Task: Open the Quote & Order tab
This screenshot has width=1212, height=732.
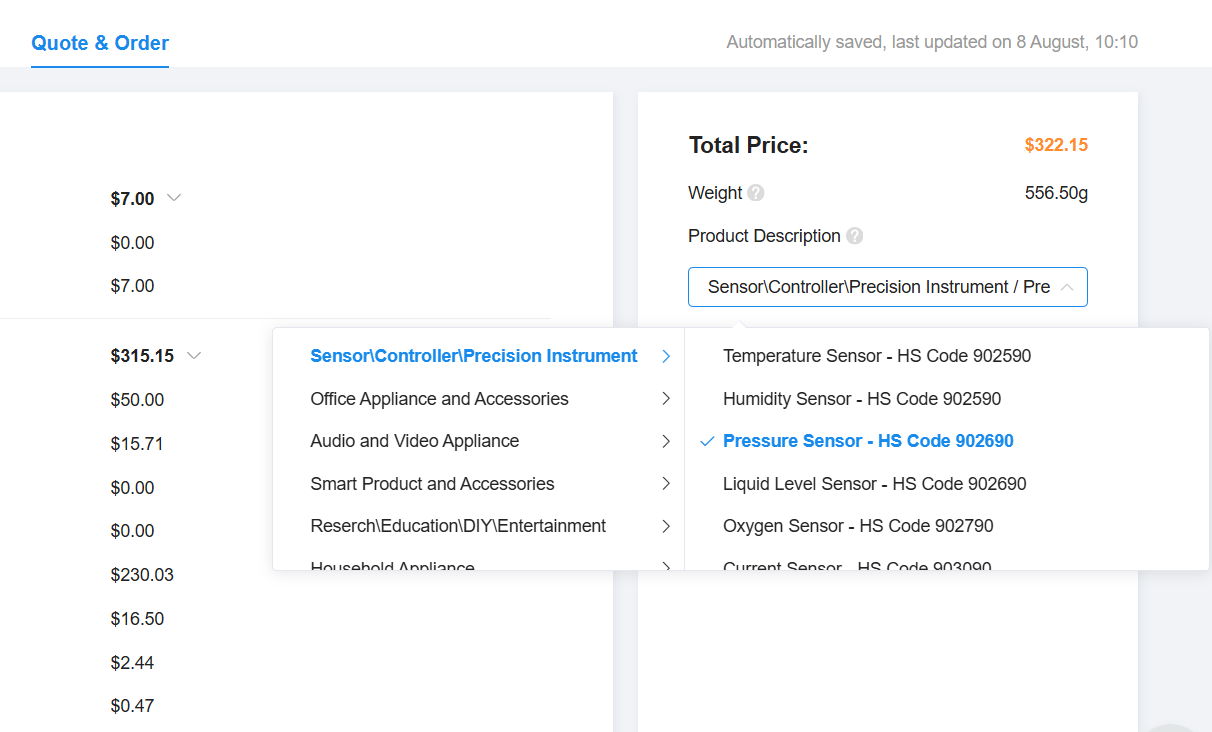Action: 100,43
